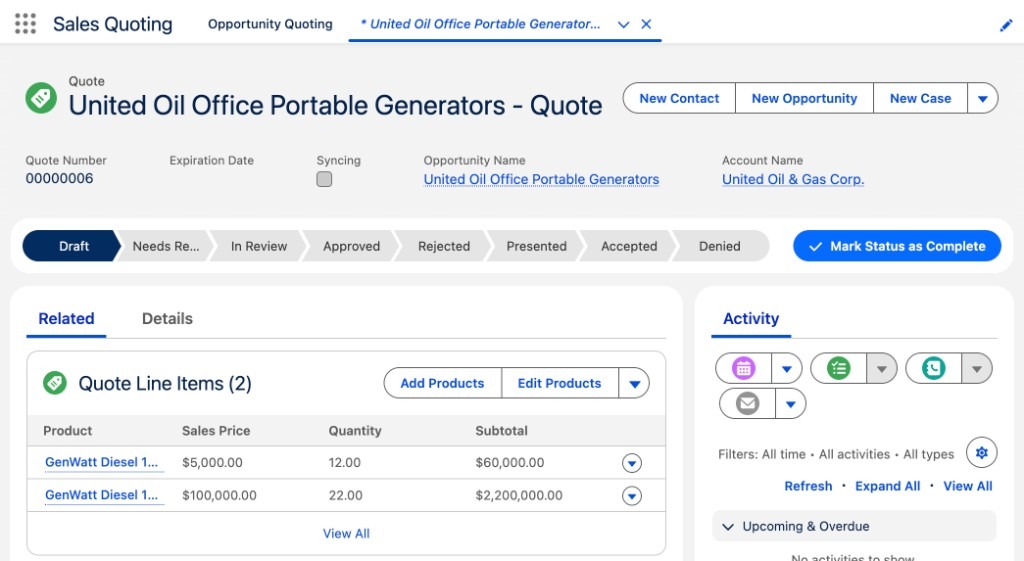This screenshot has height=561, width=1024.
Task: Click the pencil edit page icon
Action: [x=1006, y=25]
